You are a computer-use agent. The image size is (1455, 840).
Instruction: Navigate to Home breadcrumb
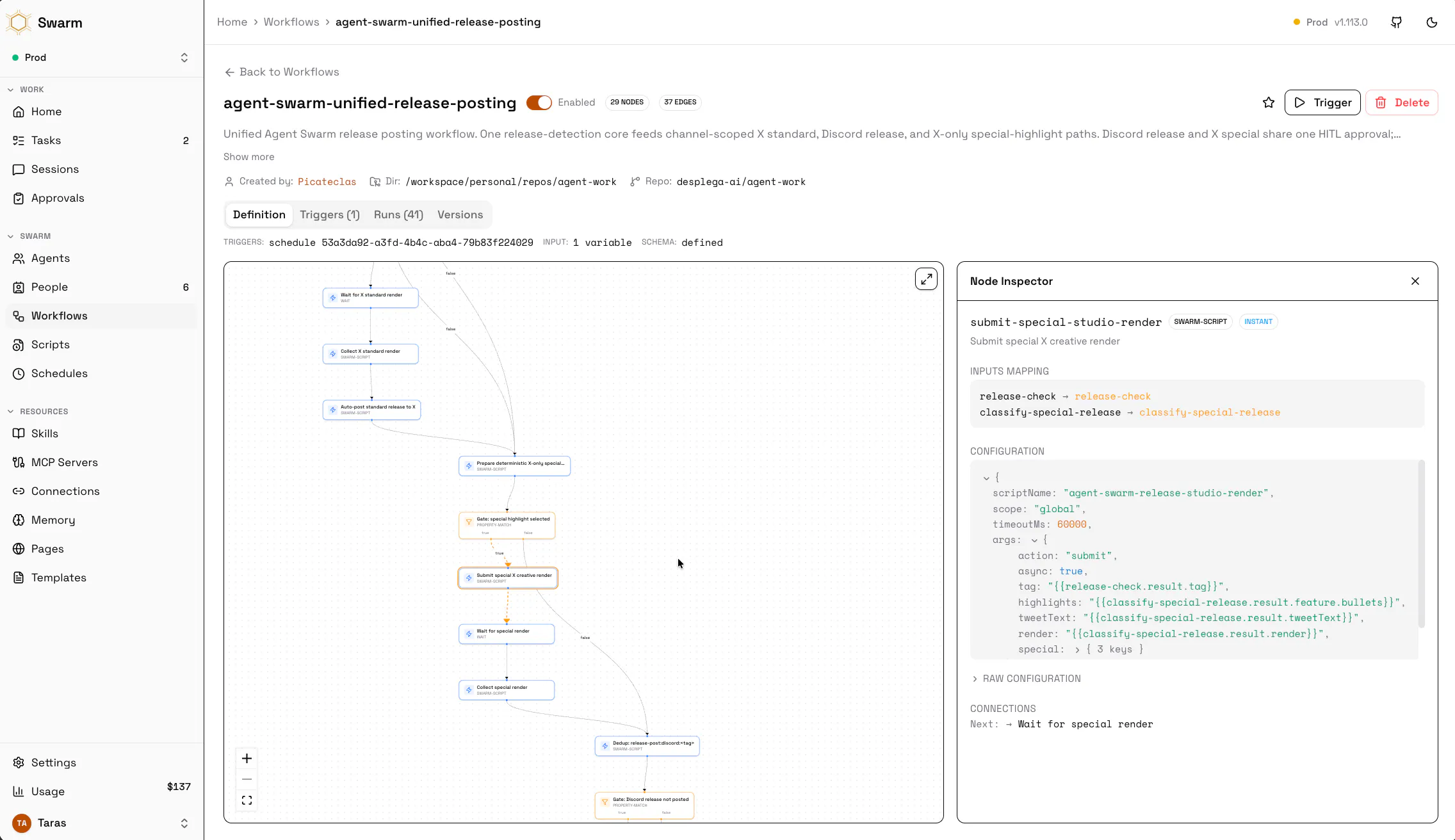point(232,22)
